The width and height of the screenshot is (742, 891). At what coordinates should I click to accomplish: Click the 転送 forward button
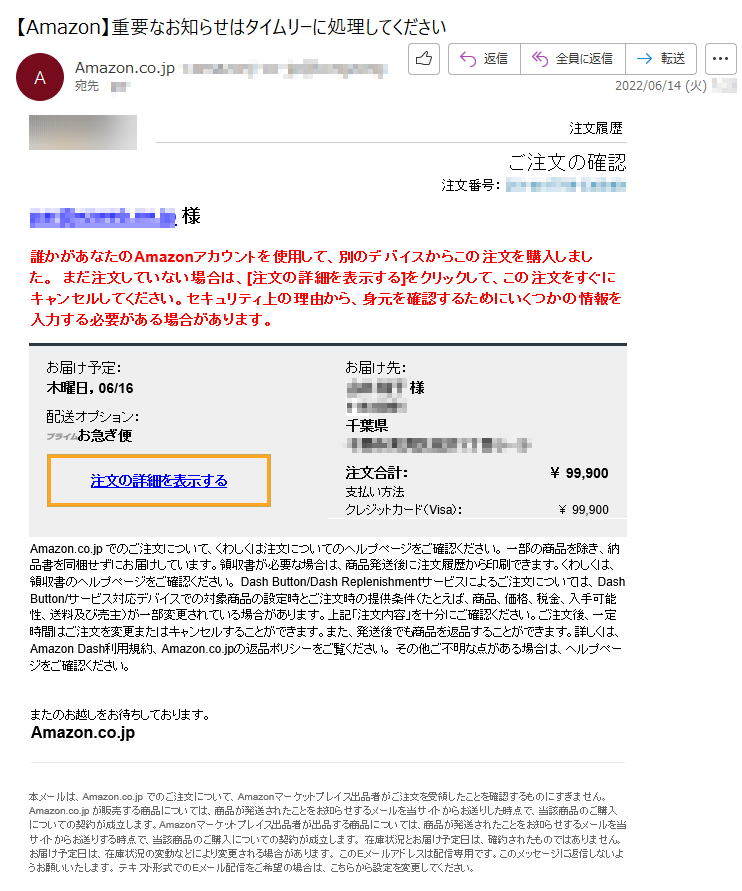point(661,59)
